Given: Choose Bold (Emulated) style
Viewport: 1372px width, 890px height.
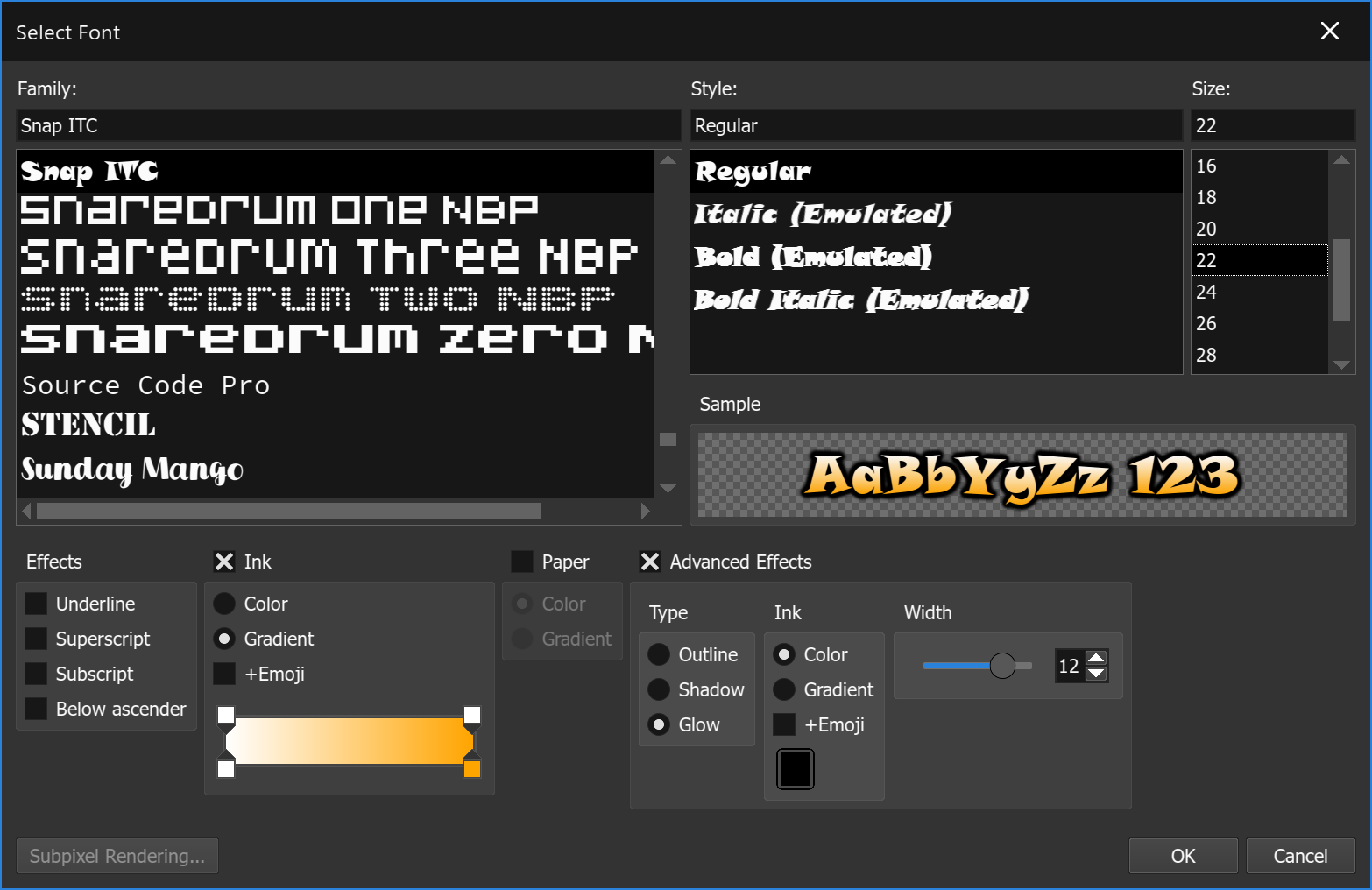Looking at the screenshot, I should (x=936, y=257).
